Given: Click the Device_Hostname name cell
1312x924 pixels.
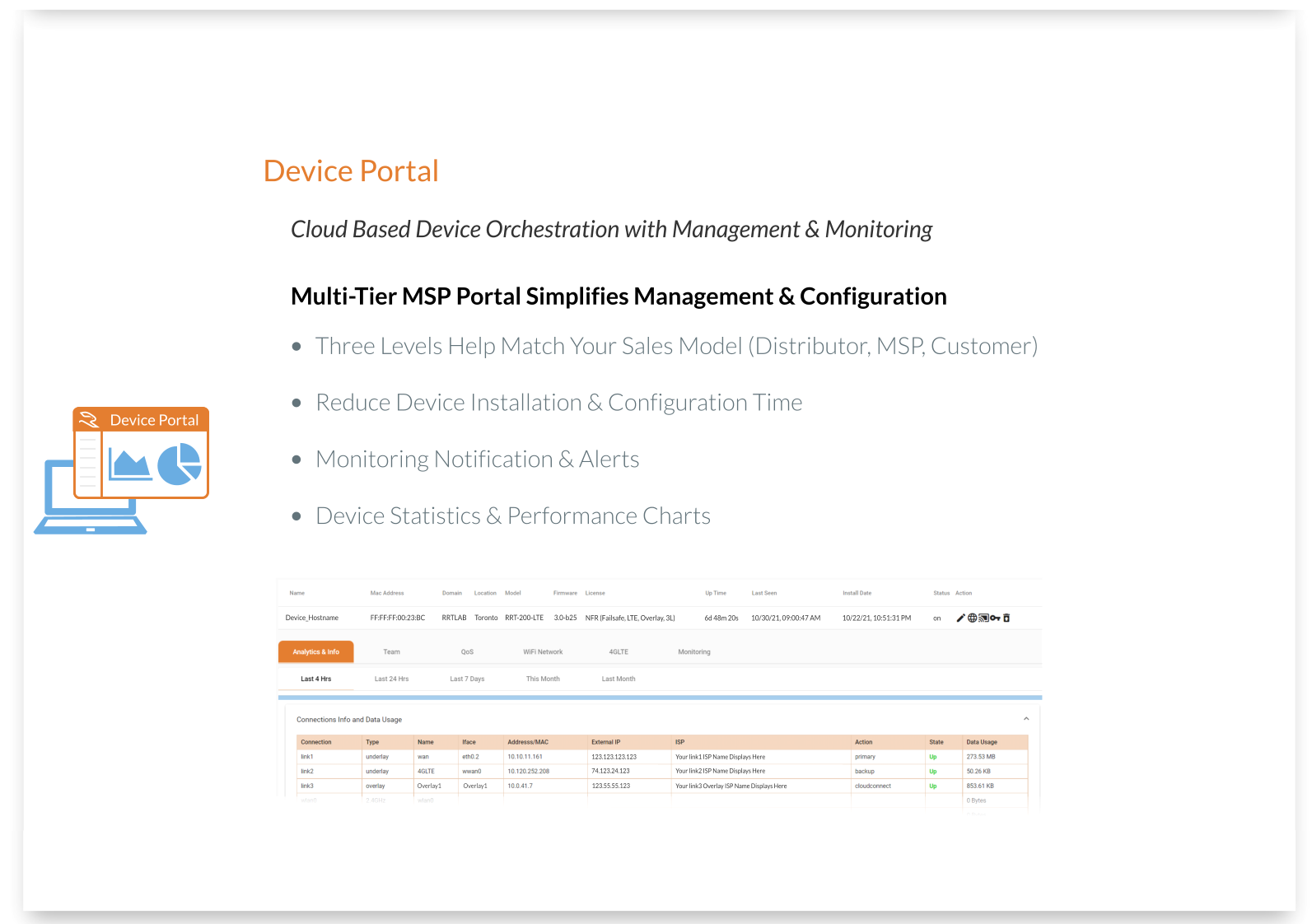Looking at the screenshot, I should 312,618.
